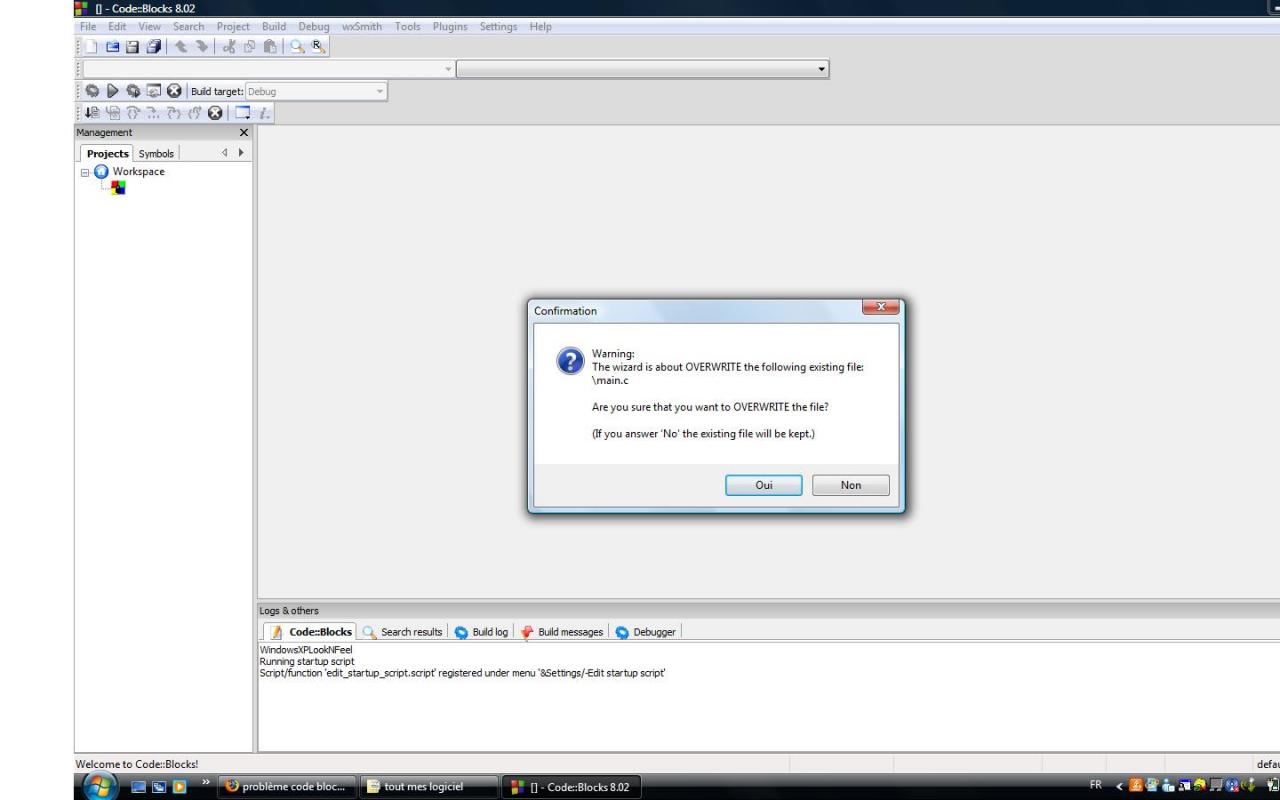The width and height of the screenshot is (1280, 800).
Task: Switch to the Debugger log tab
Action: pyautogui.click(x=646, y=632)
